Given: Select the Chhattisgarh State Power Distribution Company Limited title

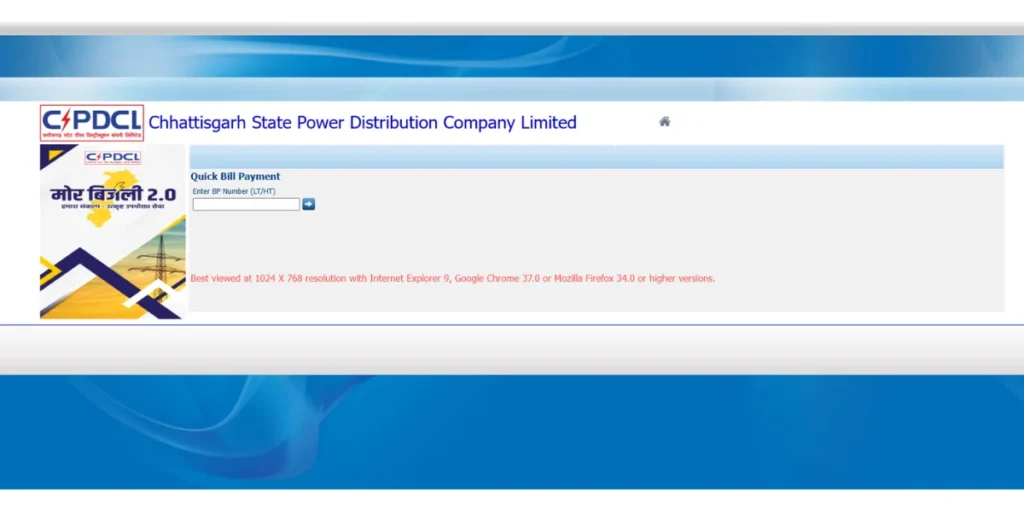Looking at the screenshot, I should click(x=362, y=123).
